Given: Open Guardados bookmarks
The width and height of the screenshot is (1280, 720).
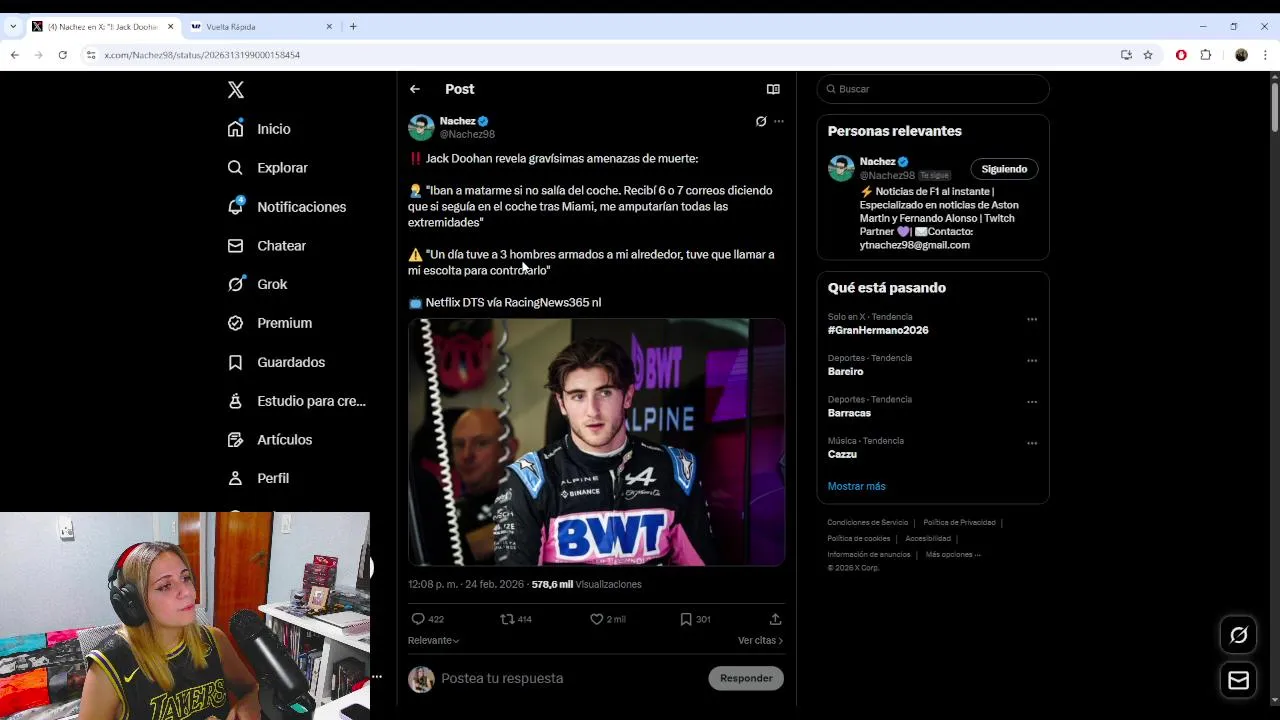Looking at the screenshot, I should click(276, 362).
